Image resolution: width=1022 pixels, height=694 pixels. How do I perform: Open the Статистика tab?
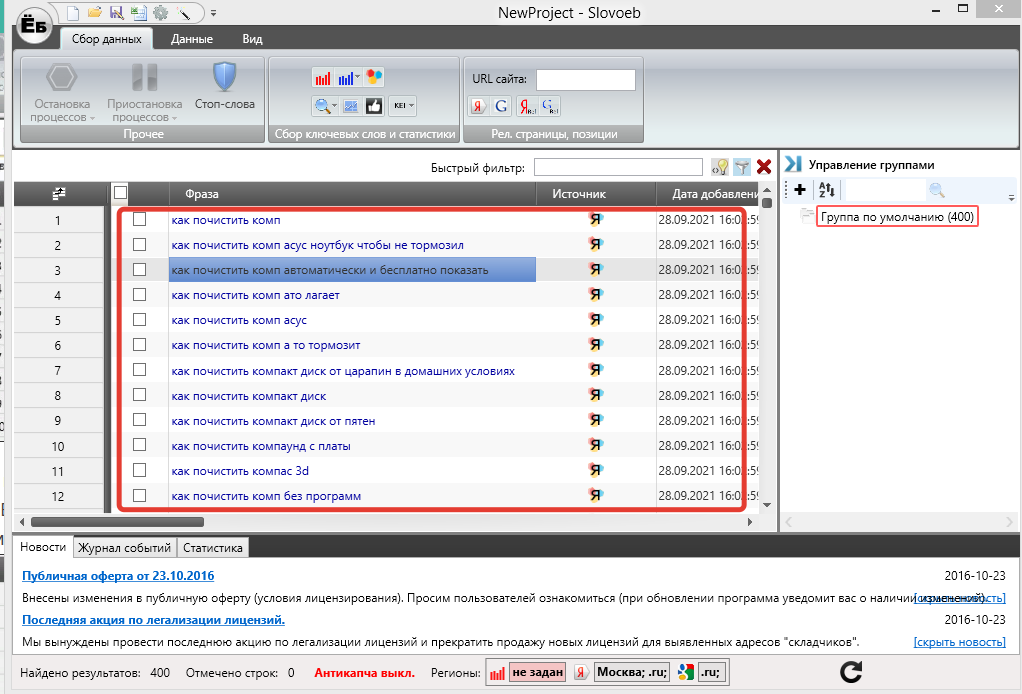[212, 547]
